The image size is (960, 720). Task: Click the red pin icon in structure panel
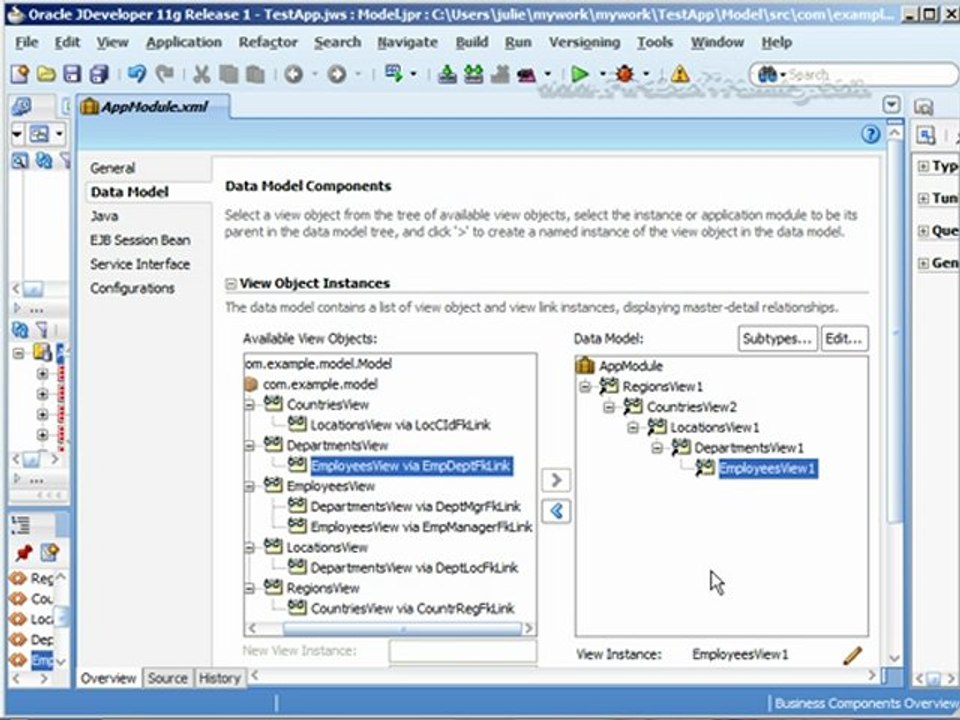point(23,552)
